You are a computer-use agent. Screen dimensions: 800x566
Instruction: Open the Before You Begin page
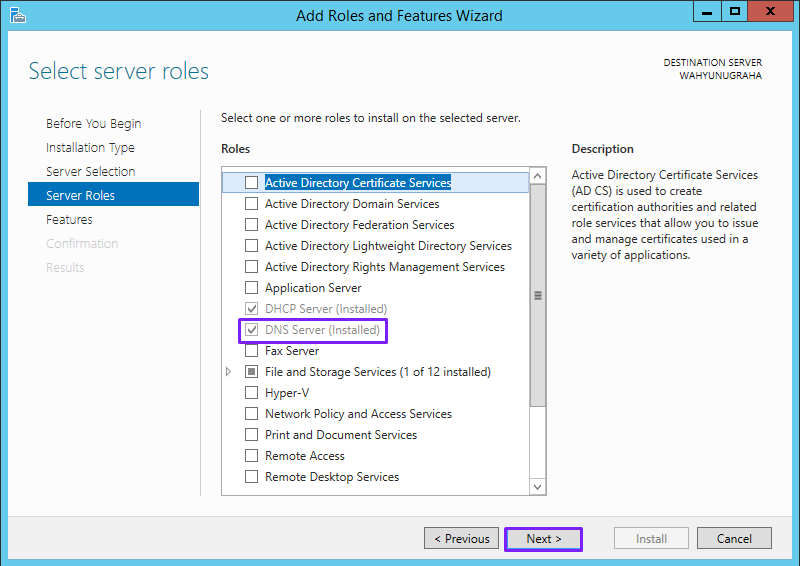pyautogui.click(x=93, y=124)
